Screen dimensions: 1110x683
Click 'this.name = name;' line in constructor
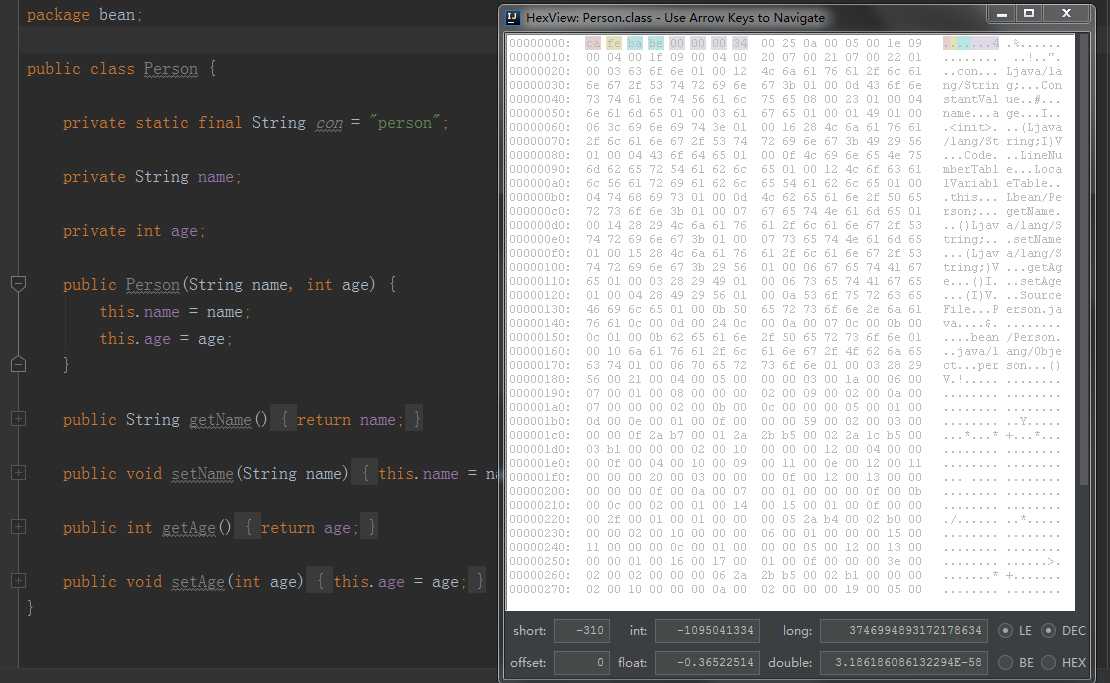coord(175,312)
